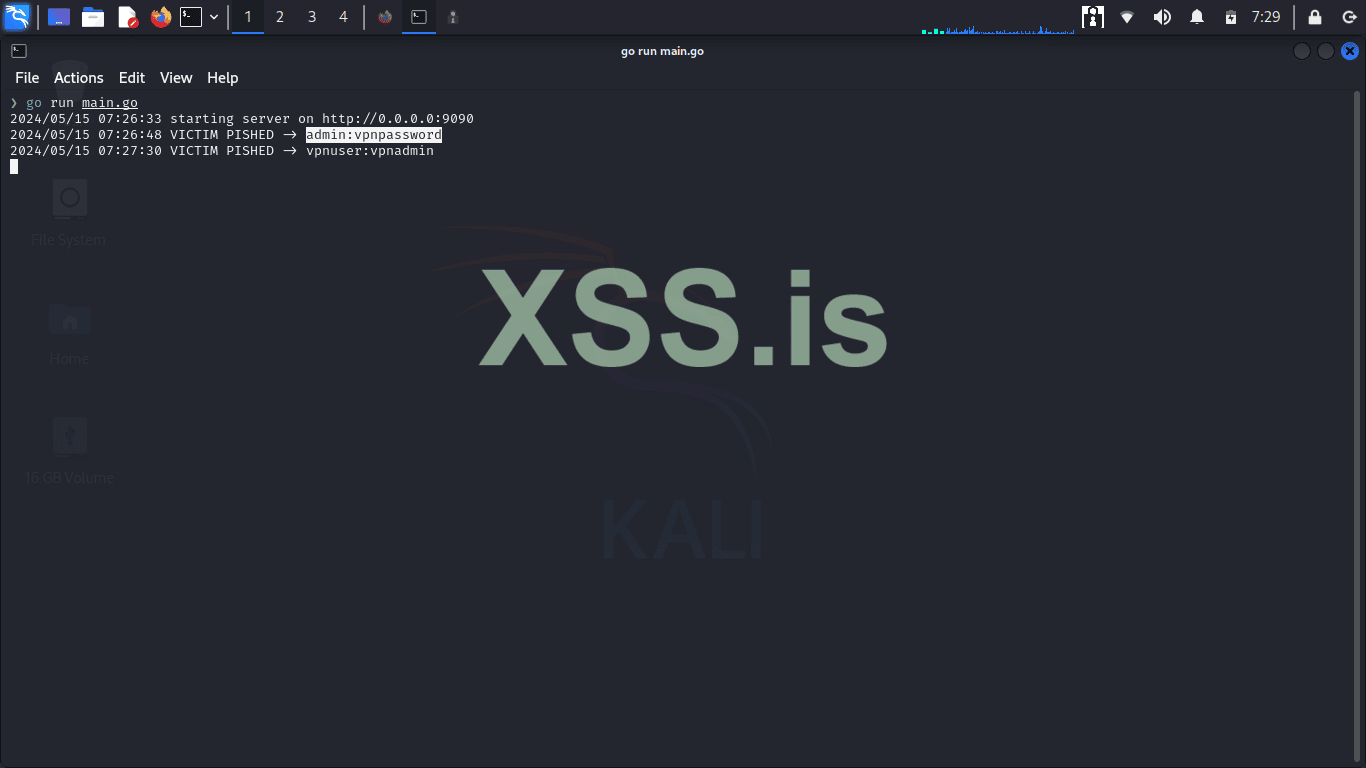The height and width of the screenshot is (768, 1366).
Task: Open the network connections tray icon
Action: point(1127,17)
